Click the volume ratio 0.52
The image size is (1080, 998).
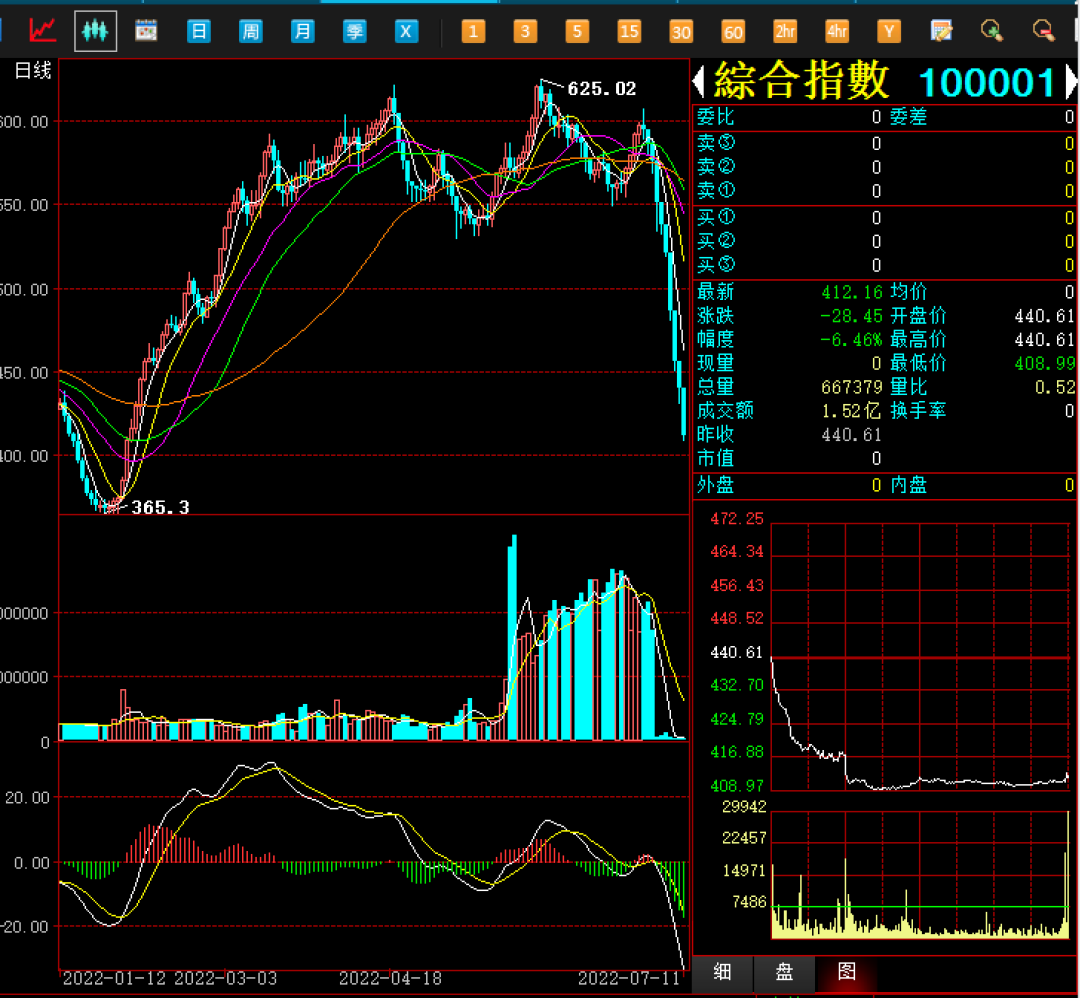[x=1055, y=387]
